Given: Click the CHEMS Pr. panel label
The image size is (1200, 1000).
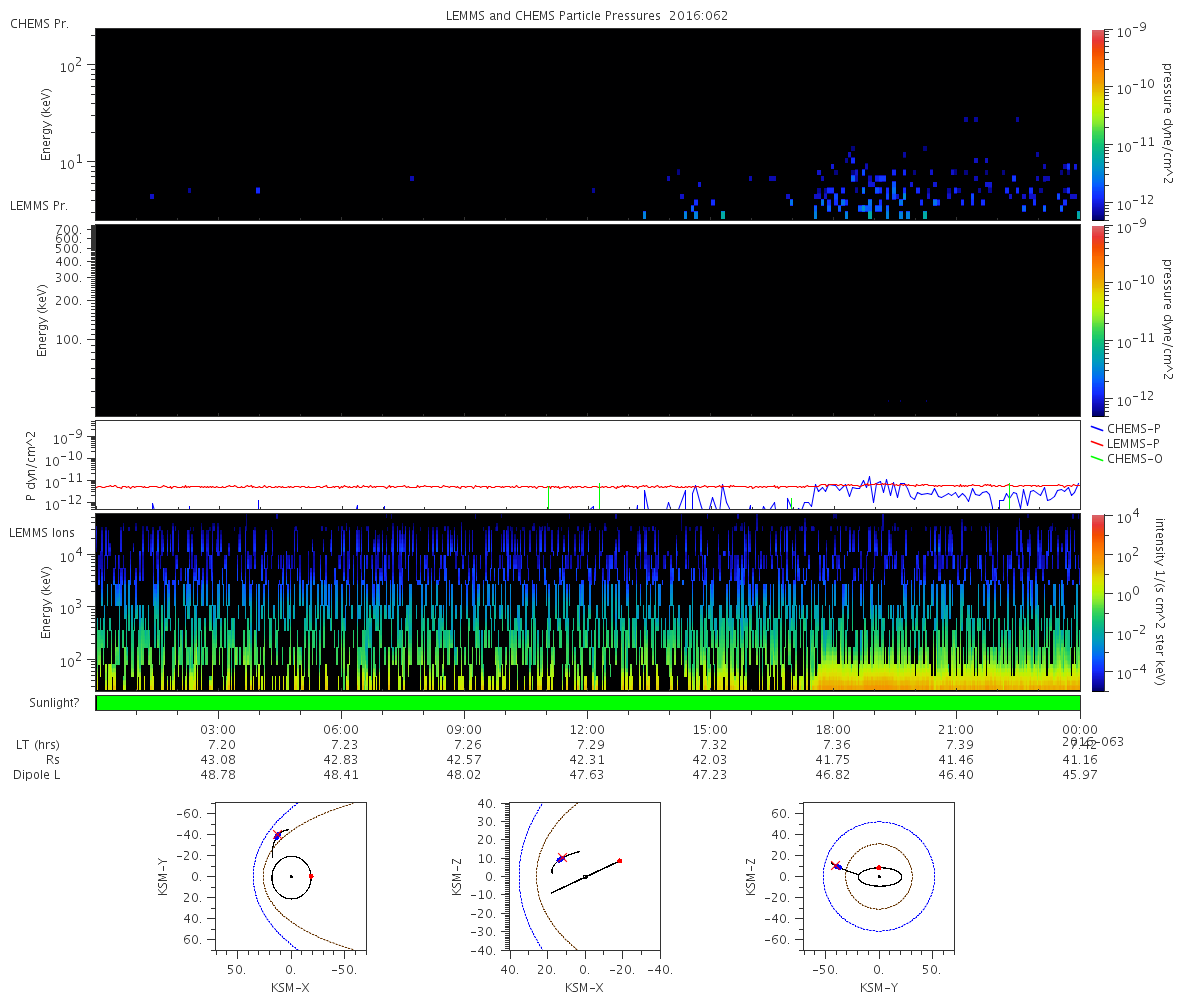Looking at the screenshot, I should [x=39, y=23].
